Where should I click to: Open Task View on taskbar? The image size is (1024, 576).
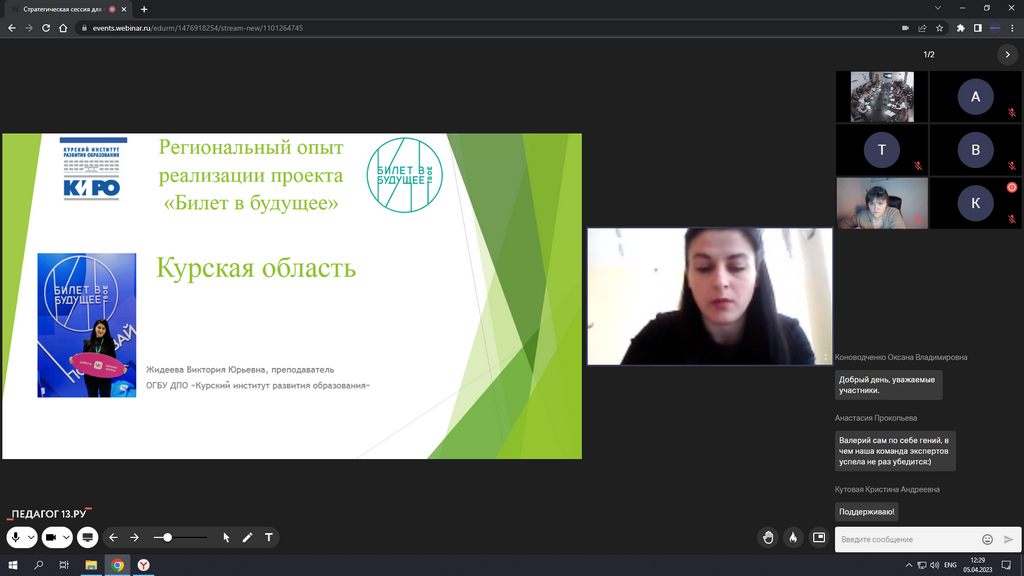click(64, 565)
